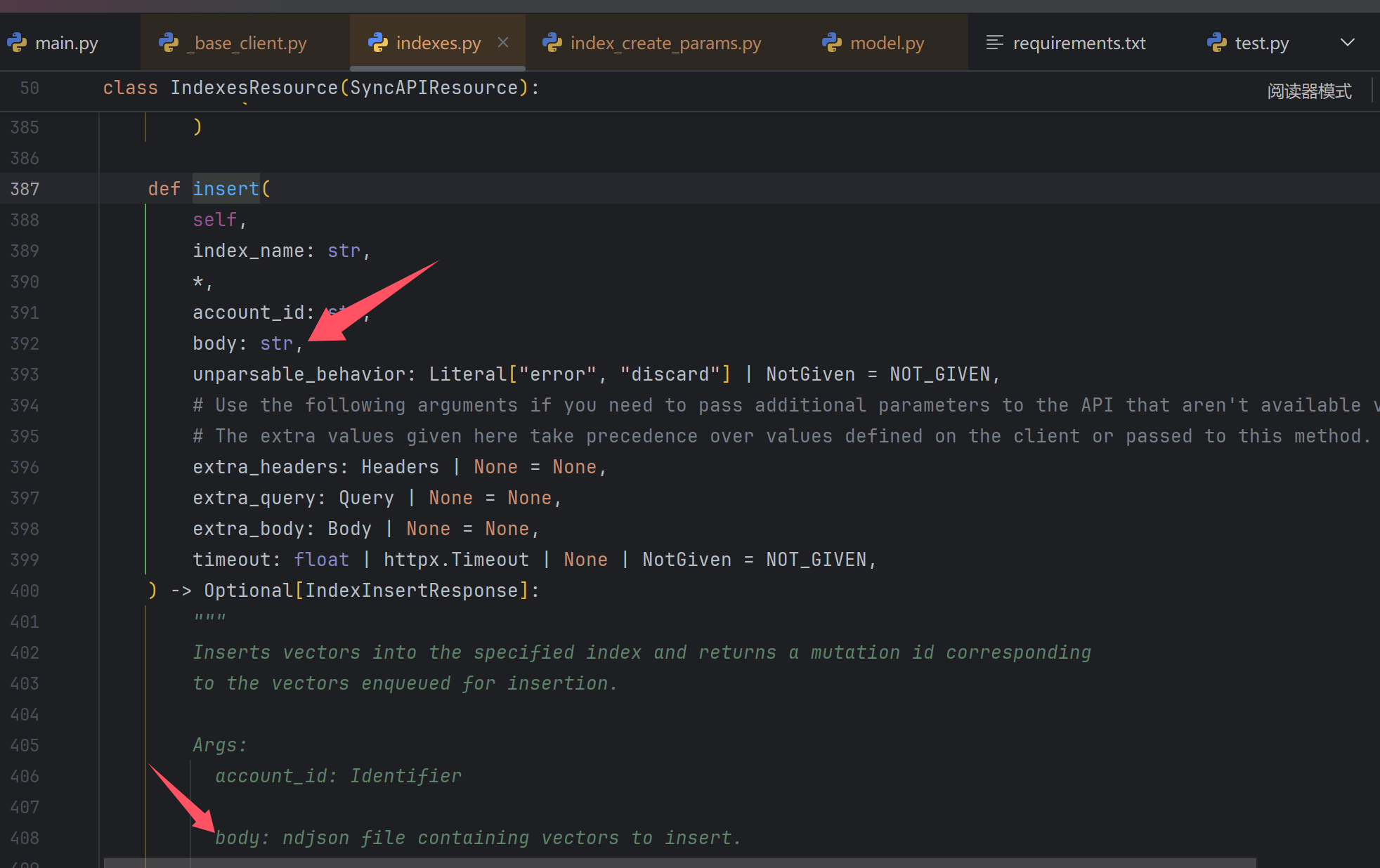Click the text file icon on requirements.txt tab

pyautogui.click(x=994, y=43)
